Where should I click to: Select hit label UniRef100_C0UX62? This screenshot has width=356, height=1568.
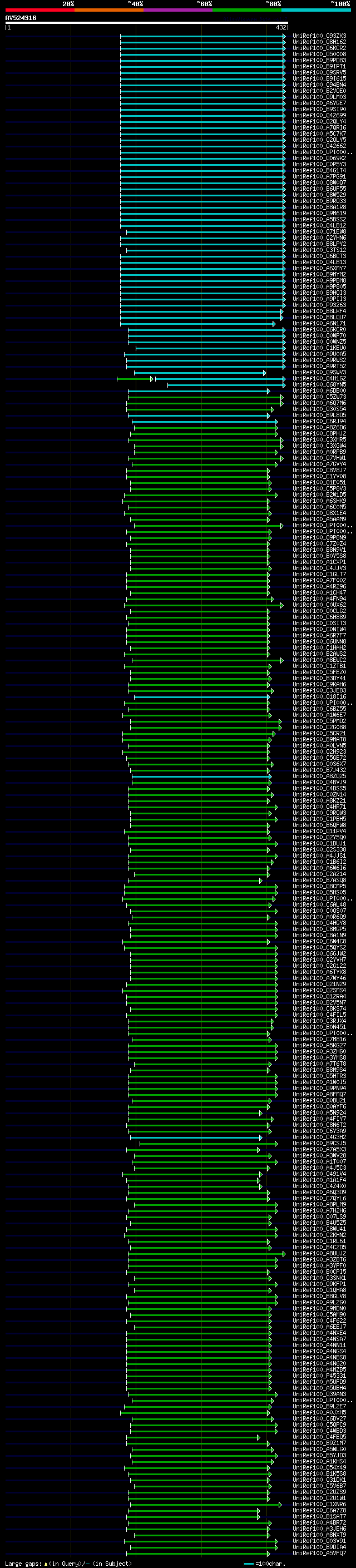(x=319, y=605)
